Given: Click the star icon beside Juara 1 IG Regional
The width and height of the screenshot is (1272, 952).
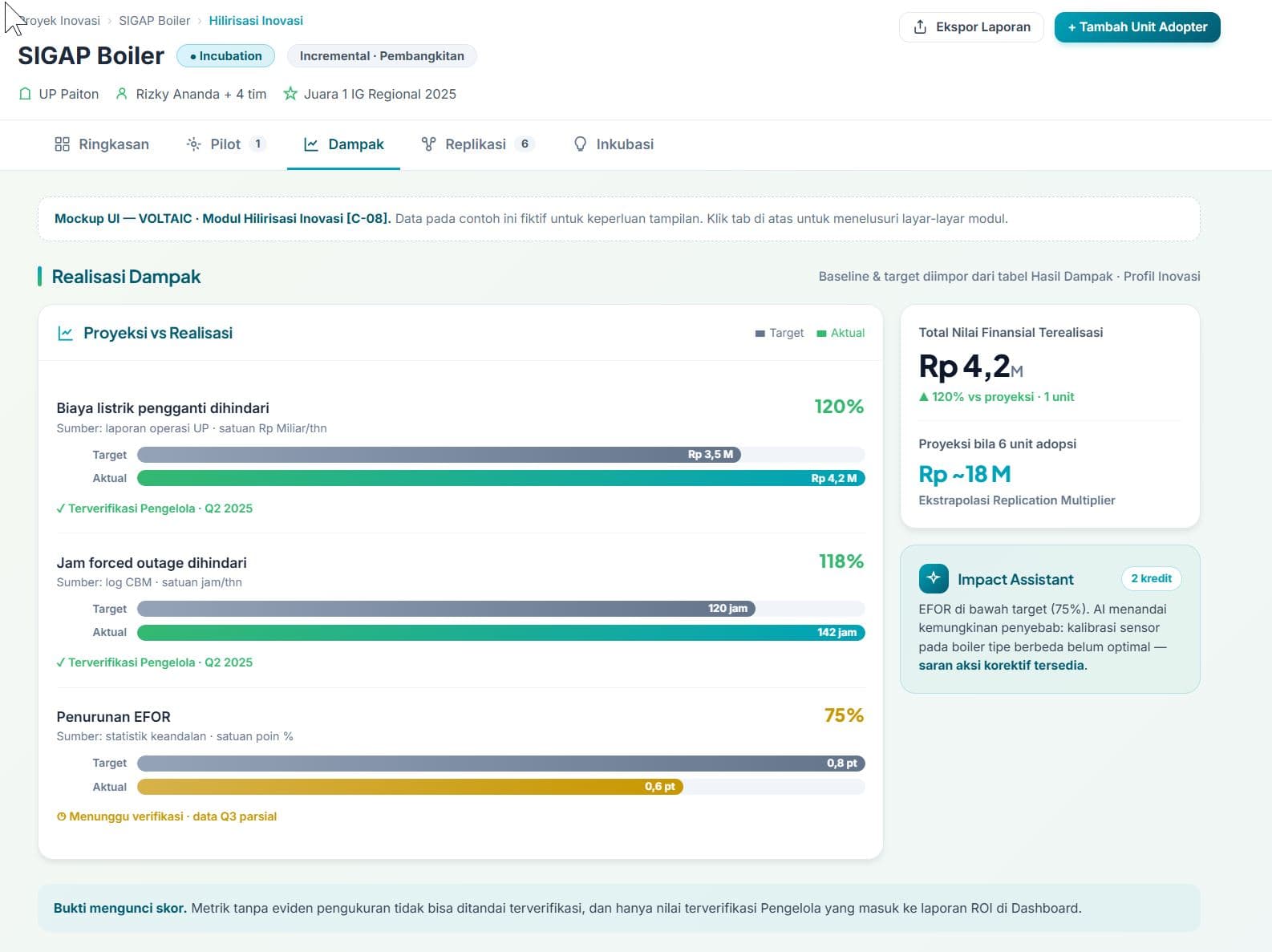Looking at the screenshot, I should point(290,94).
